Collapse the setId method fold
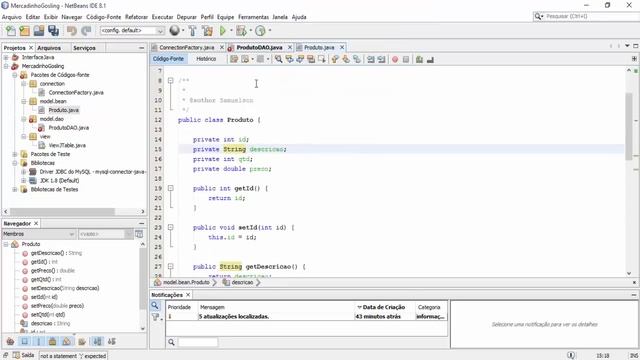The height and width of the screenshot is (360, 640). pos(171,228)
